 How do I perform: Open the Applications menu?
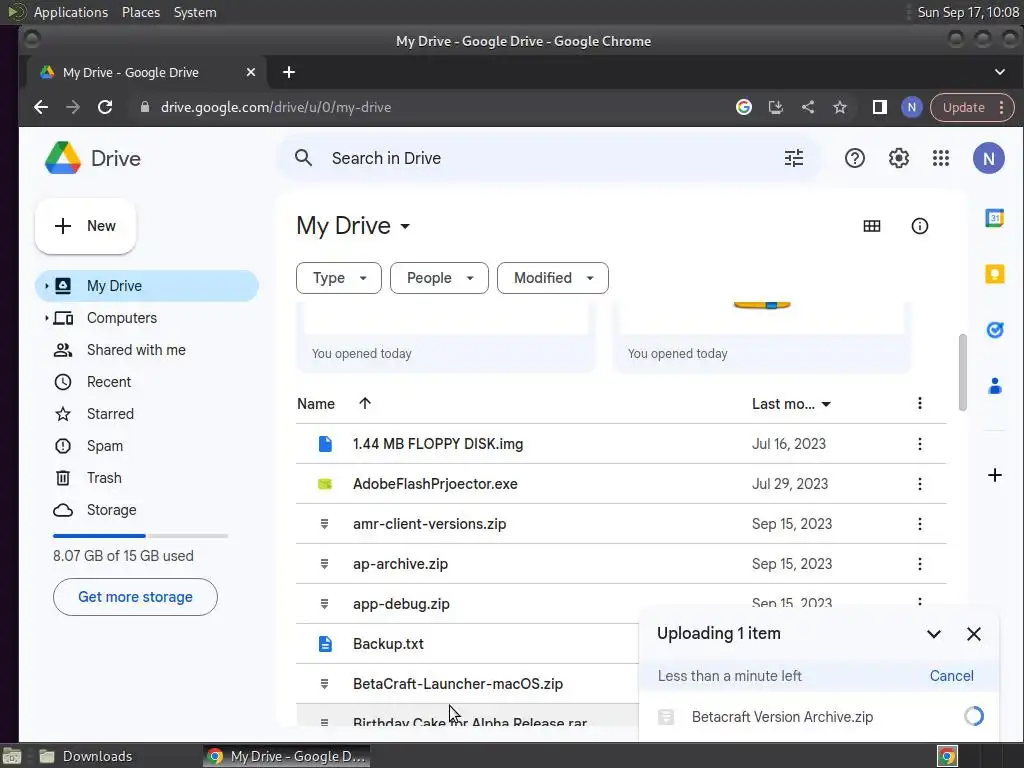coord(70,12)
